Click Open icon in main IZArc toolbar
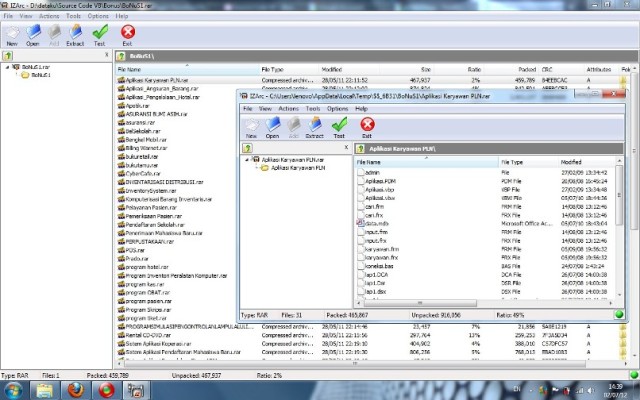 pos(33,35)
